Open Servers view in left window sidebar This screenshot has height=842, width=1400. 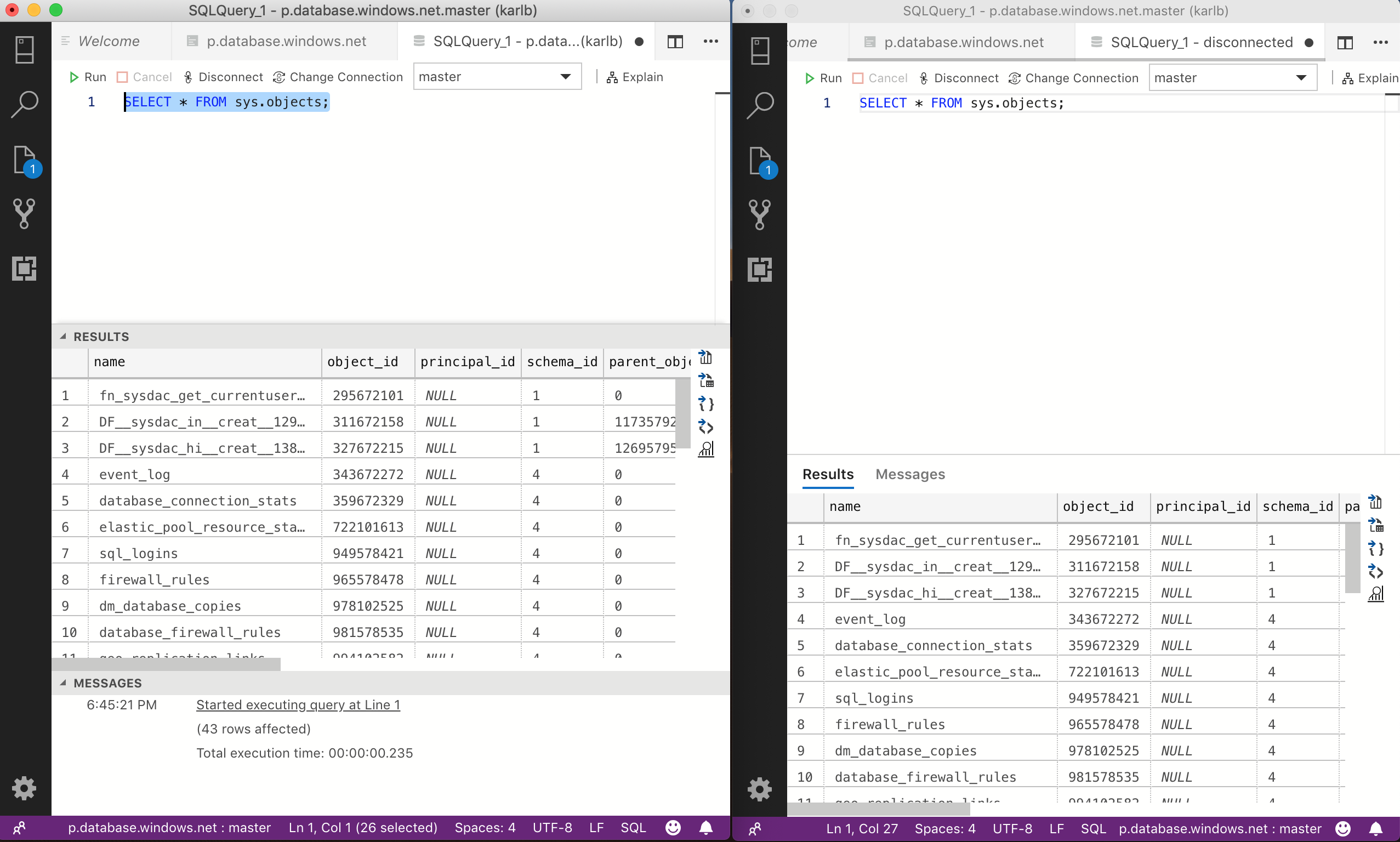(24, 50)
